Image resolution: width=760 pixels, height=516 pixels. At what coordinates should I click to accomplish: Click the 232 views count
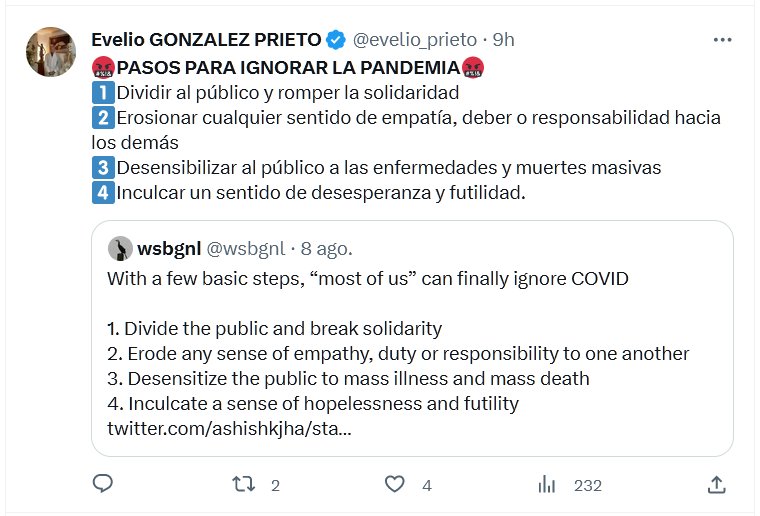[x=587, y=486]
